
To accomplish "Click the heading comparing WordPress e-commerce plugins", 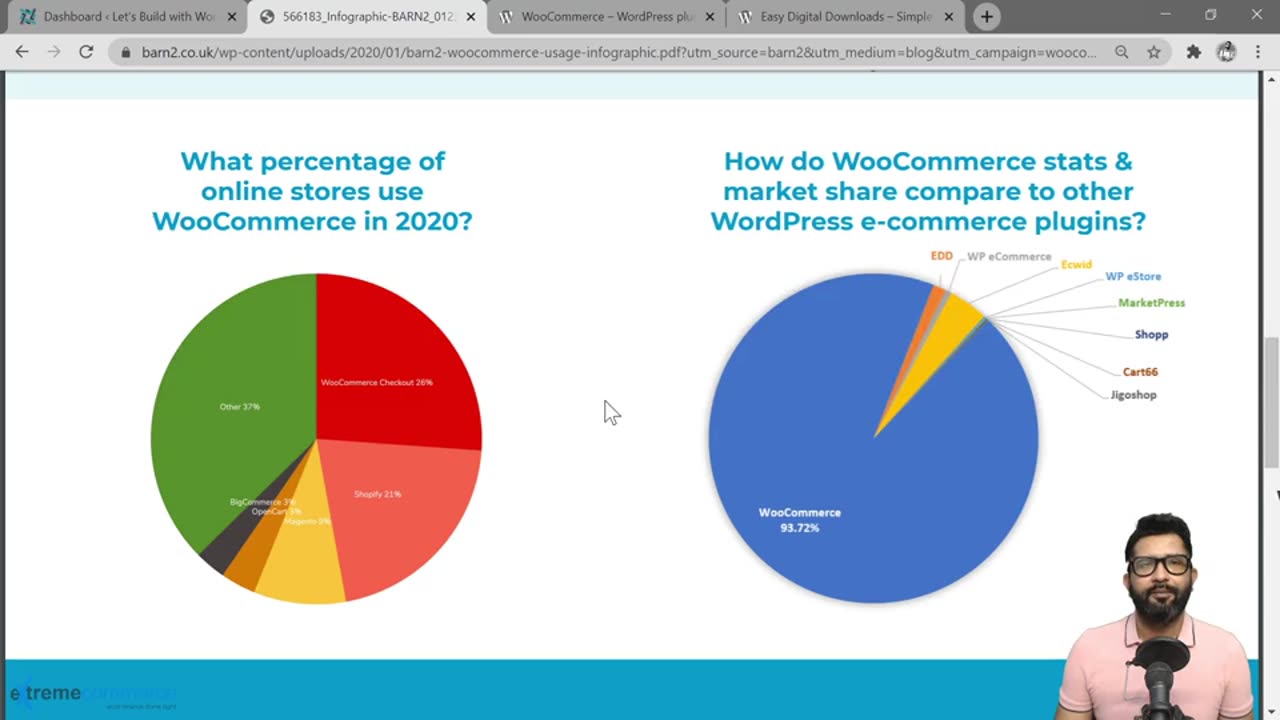I will click(x=928, y=191).
